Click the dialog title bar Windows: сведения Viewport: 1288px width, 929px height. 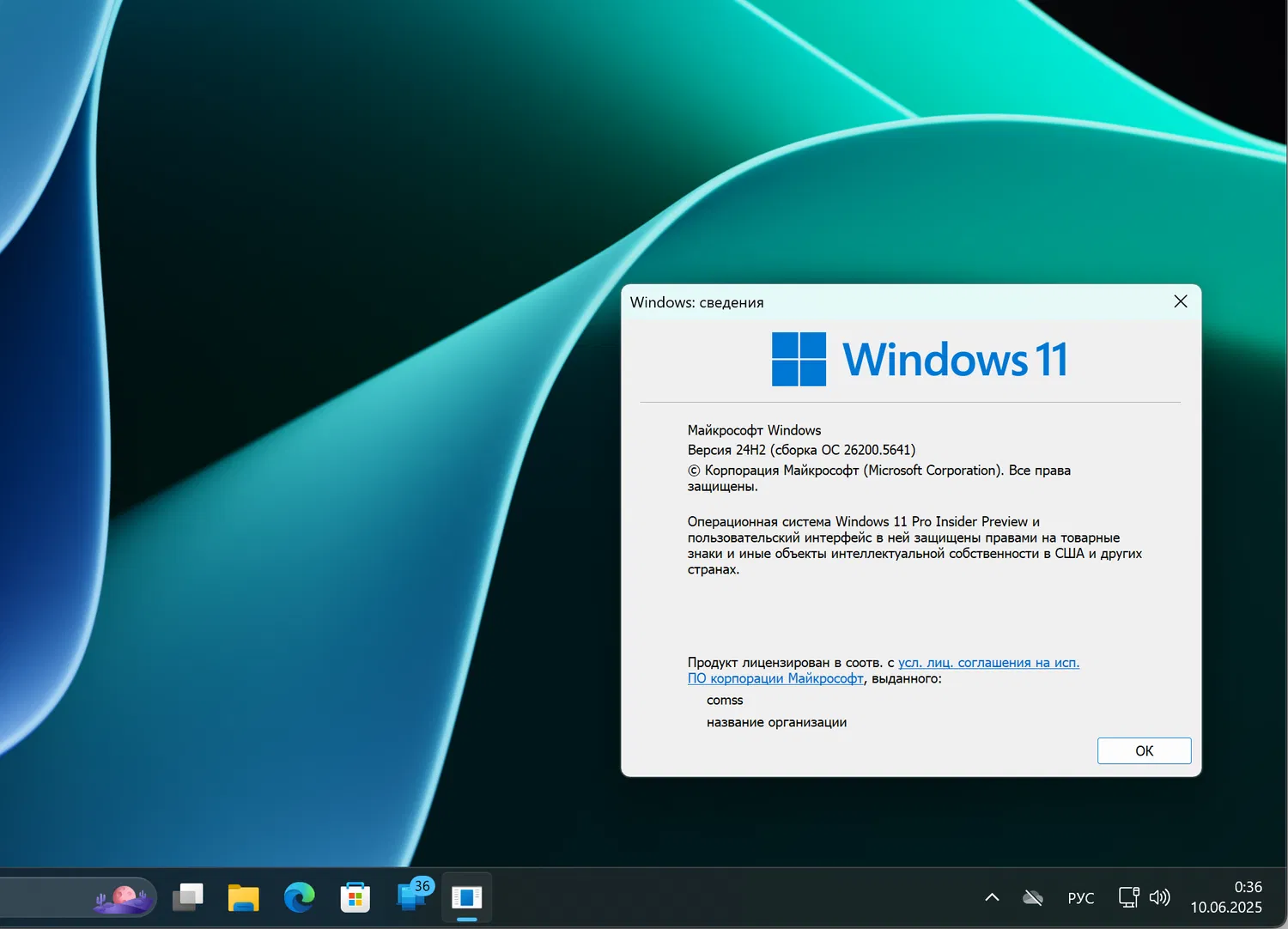click(696, 302)
